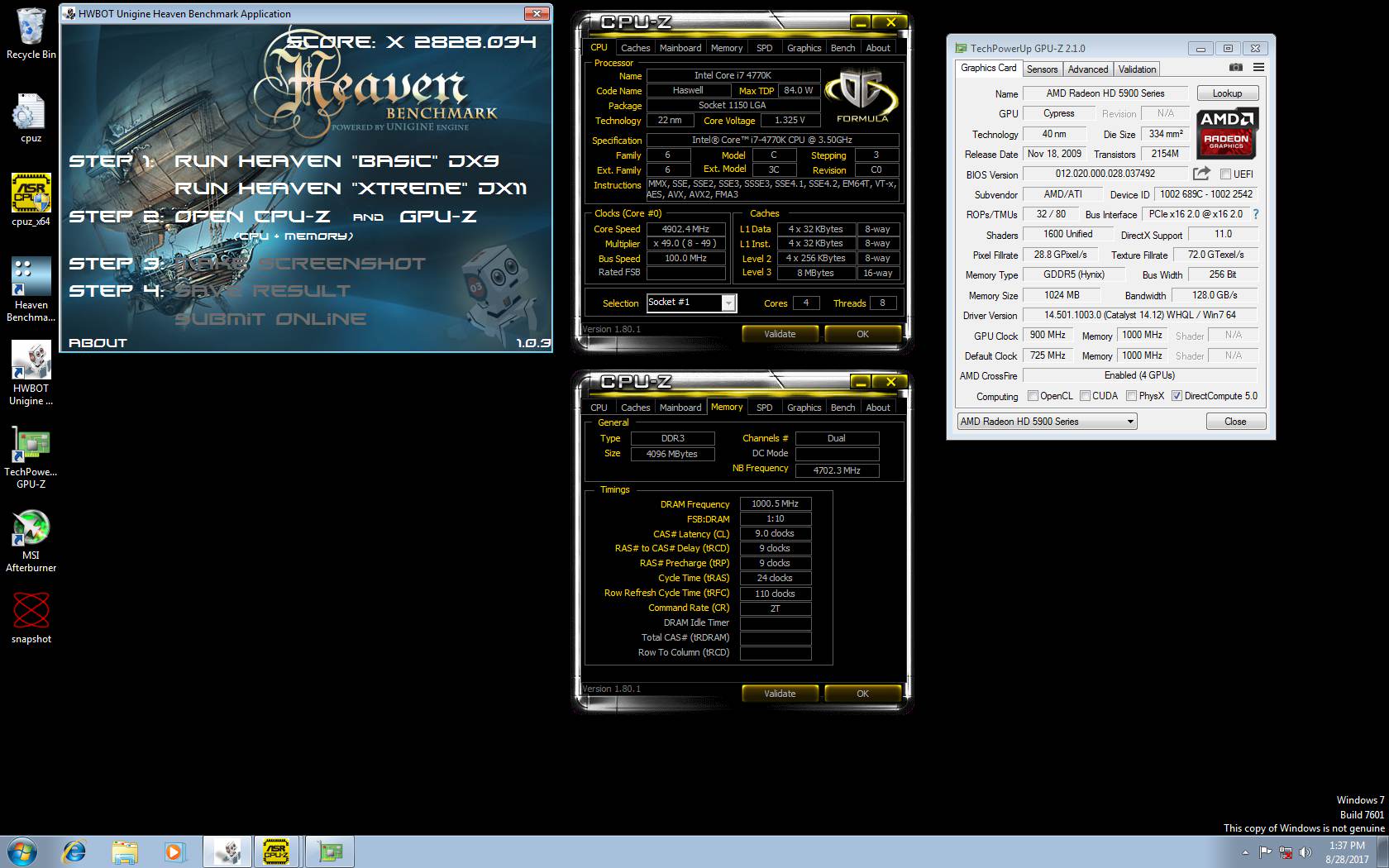The width and height of the screenshot is (1389, 868).
Task: Select the cpuz_x64 desktop icon
Action: tap(31, 200)
